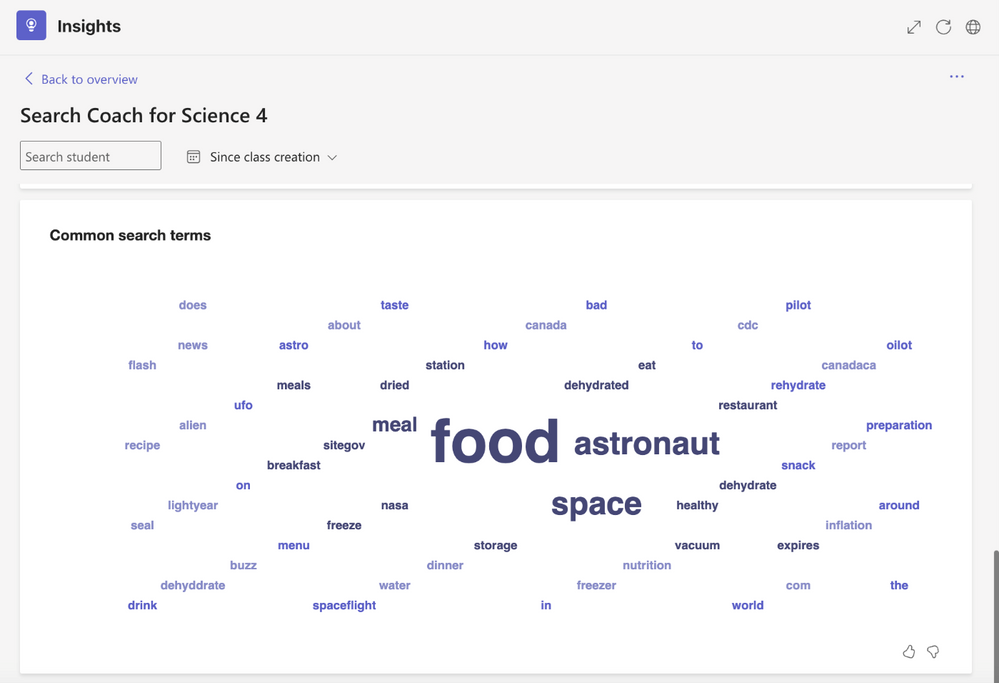The image size is (999, 683).
Task: Click the back arrow chevron icon
Action: (28, 79)
